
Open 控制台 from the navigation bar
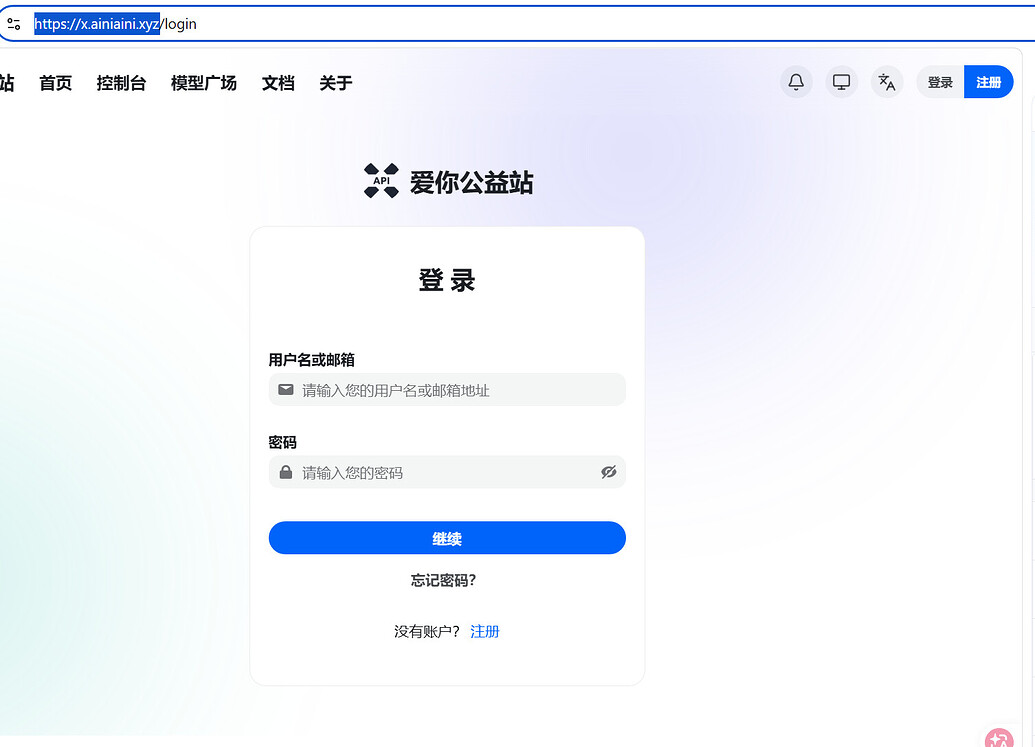121,83
